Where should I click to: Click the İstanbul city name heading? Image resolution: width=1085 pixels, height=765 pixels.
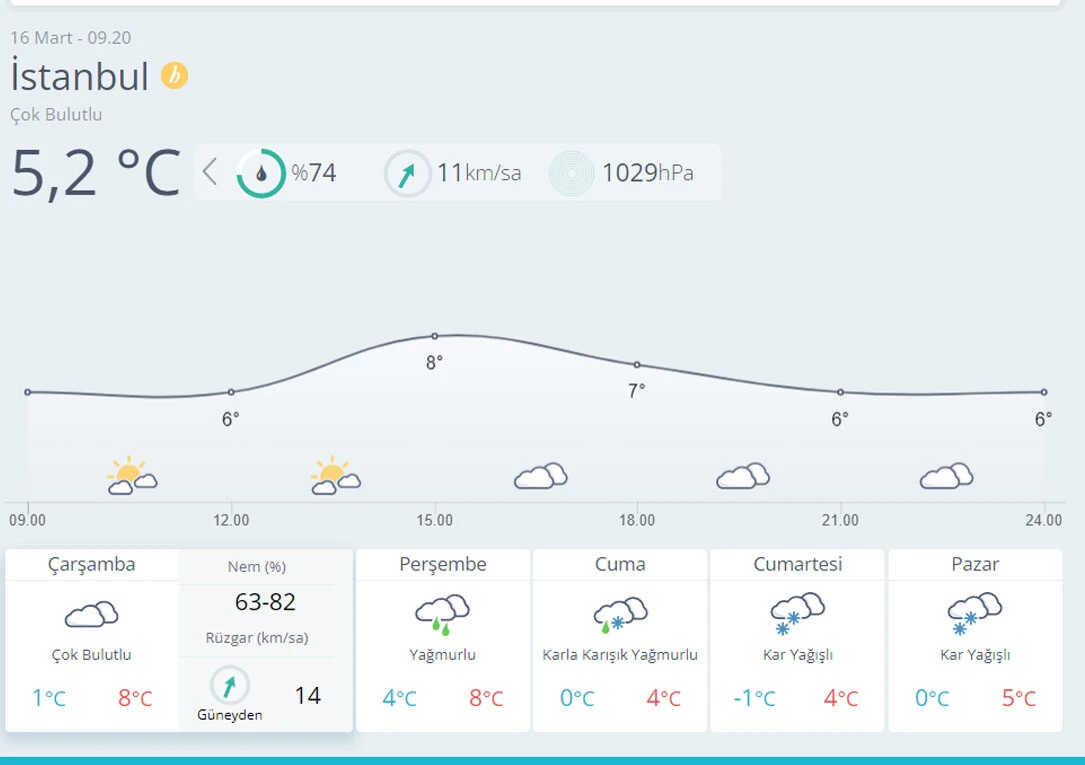80,77
